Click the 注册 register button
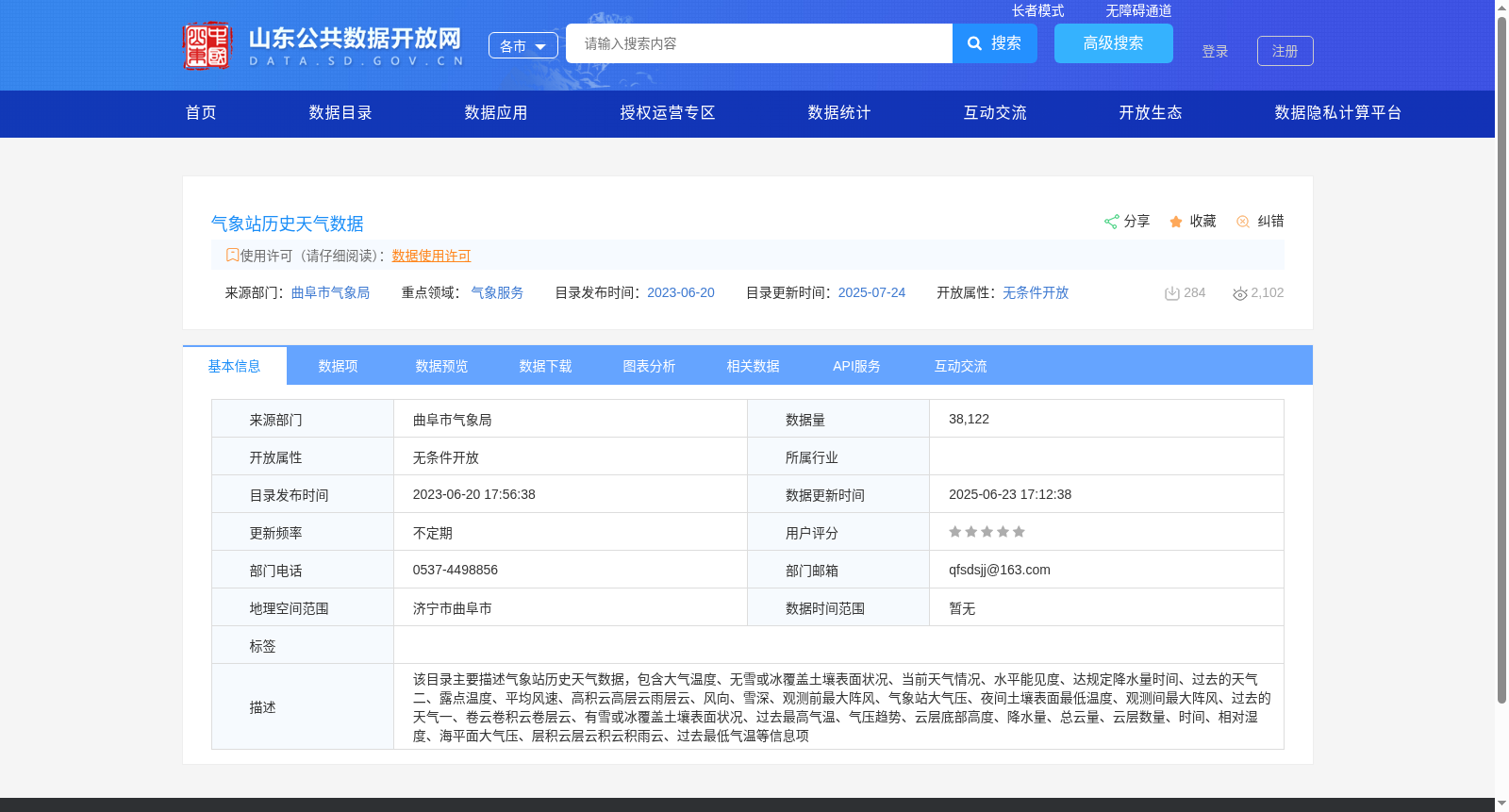 tap(1285, 51)
